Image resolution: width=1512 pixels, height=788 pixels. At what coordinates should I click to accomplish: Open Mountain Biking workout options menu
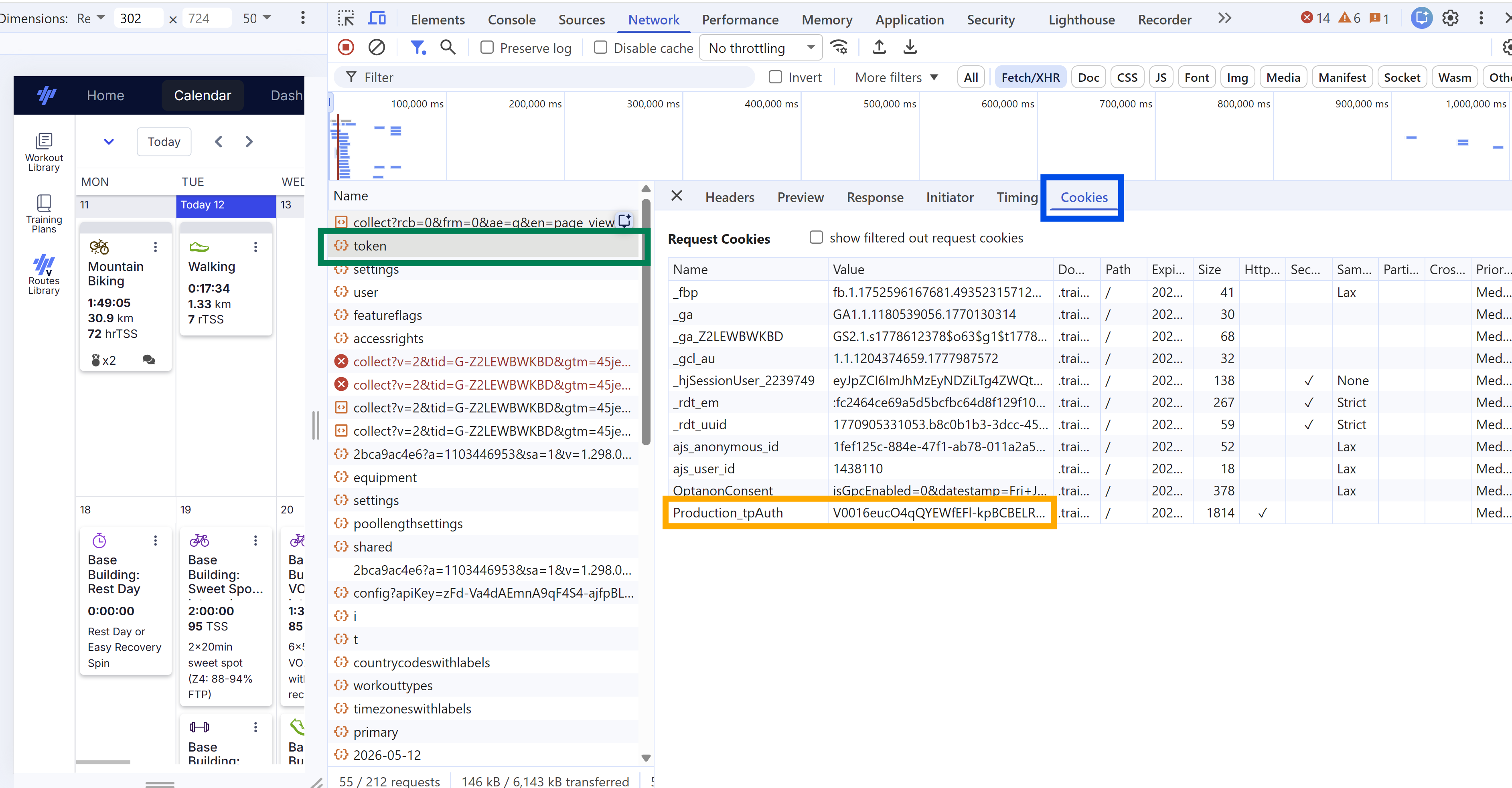click(x=156, y=247)
